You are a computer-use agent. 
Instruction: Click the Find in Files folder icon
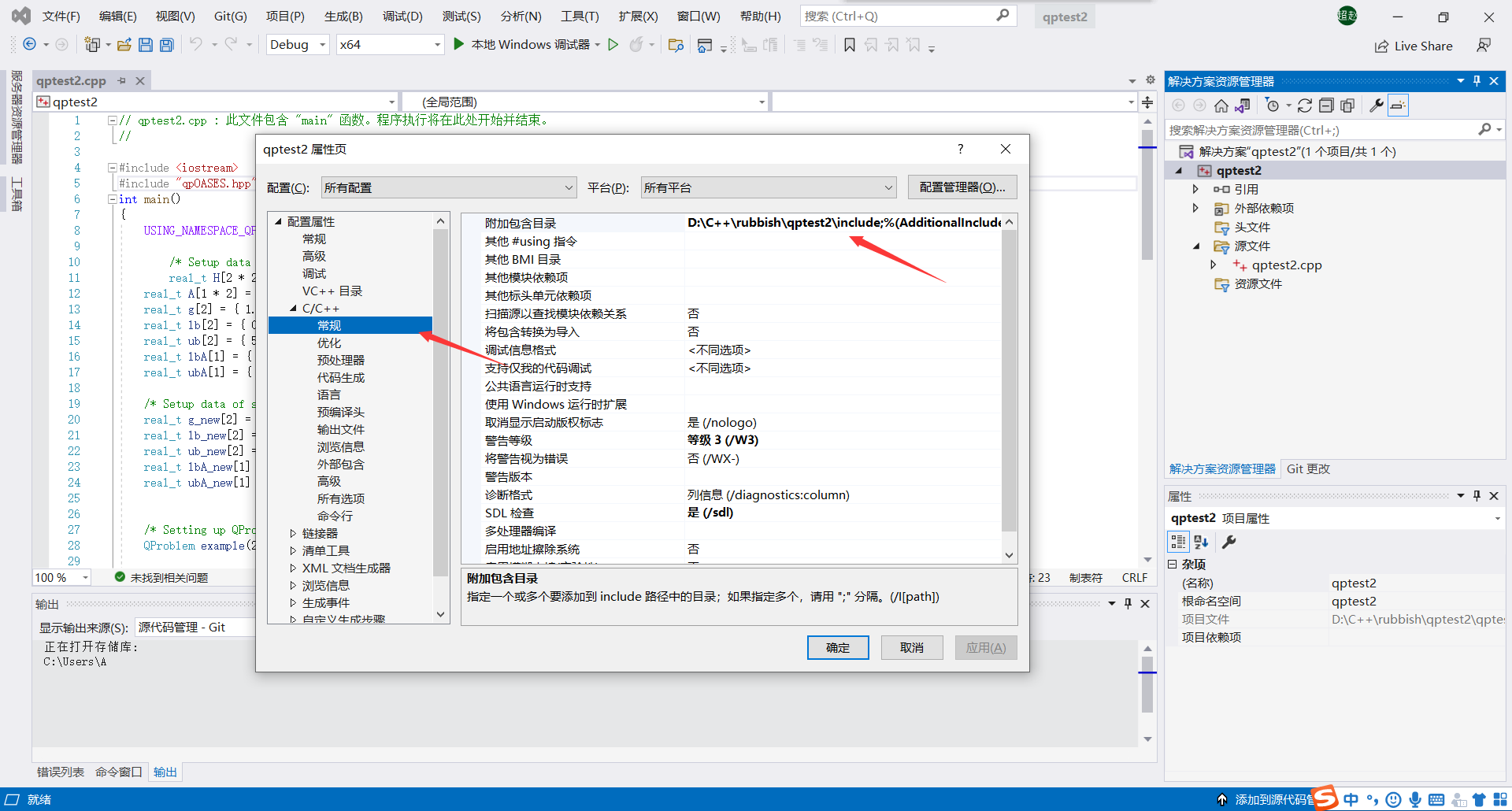coord(676,45)
